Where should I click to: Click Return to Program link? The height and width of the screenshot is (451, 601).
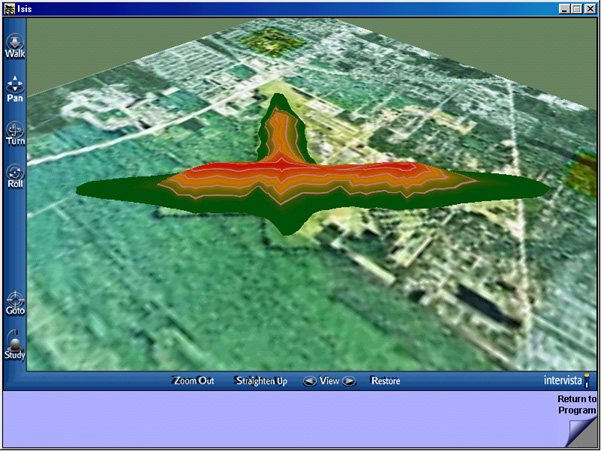click(576, 405)
